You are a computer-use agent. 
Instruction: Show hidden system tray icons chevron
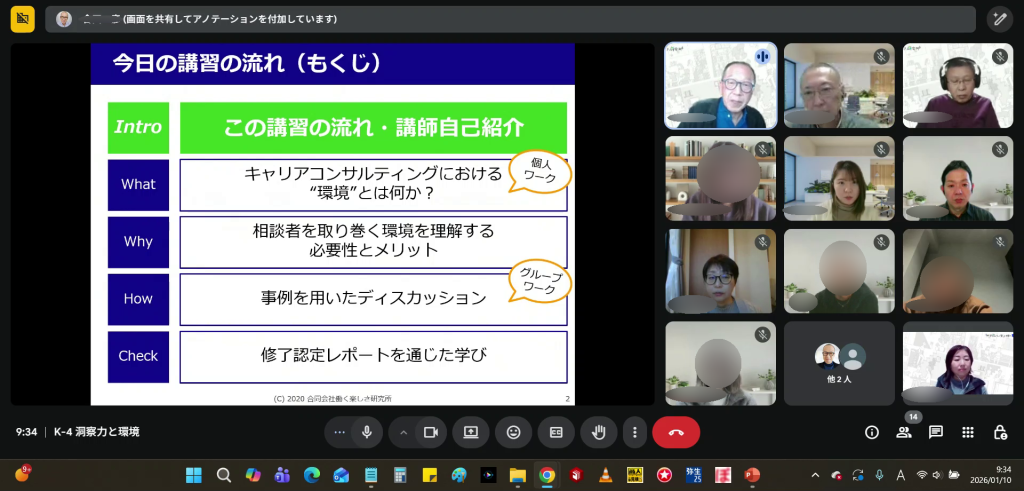point(815,474)
